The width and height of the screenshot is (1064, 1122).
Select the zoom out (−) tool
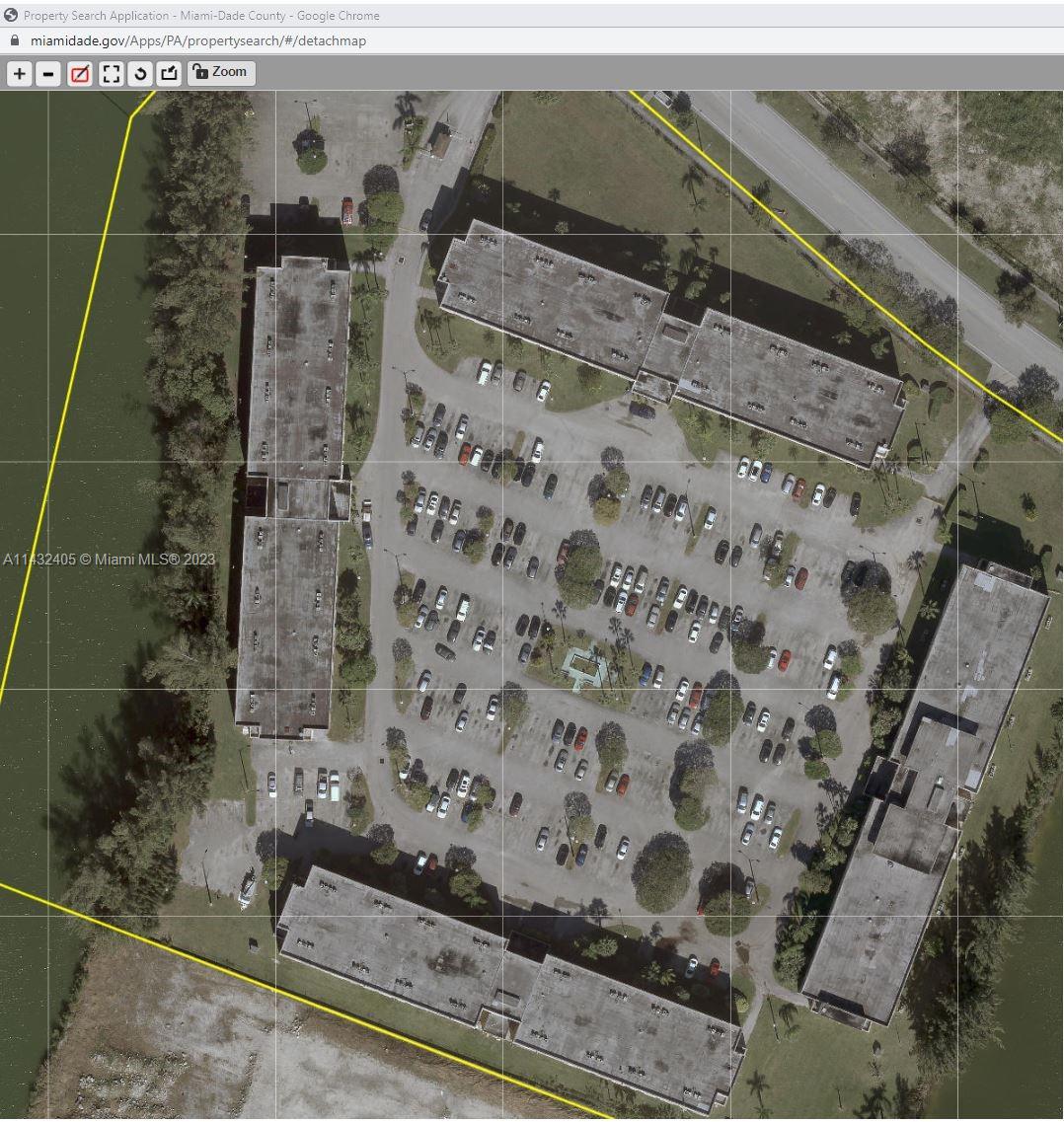point(48,73)
